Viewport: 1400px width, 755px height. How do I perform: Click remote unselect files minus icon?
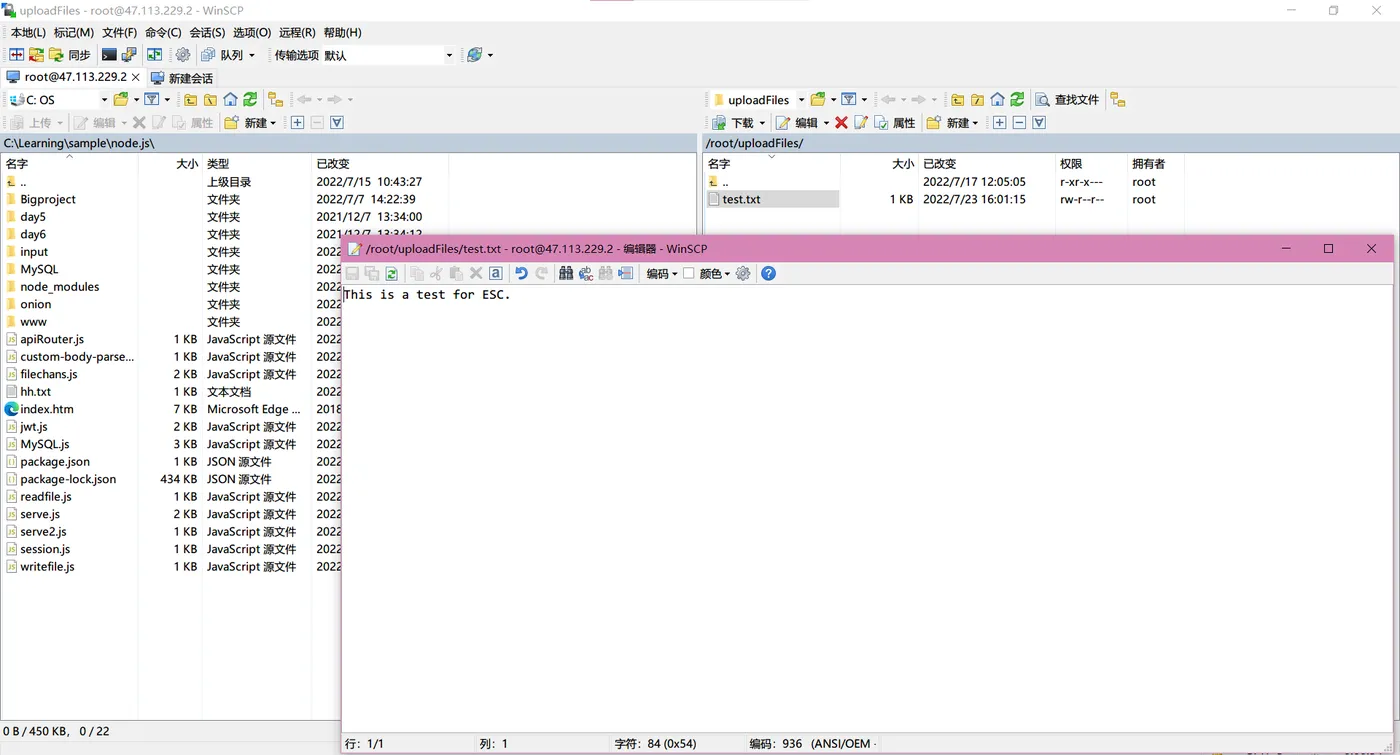1019,122
